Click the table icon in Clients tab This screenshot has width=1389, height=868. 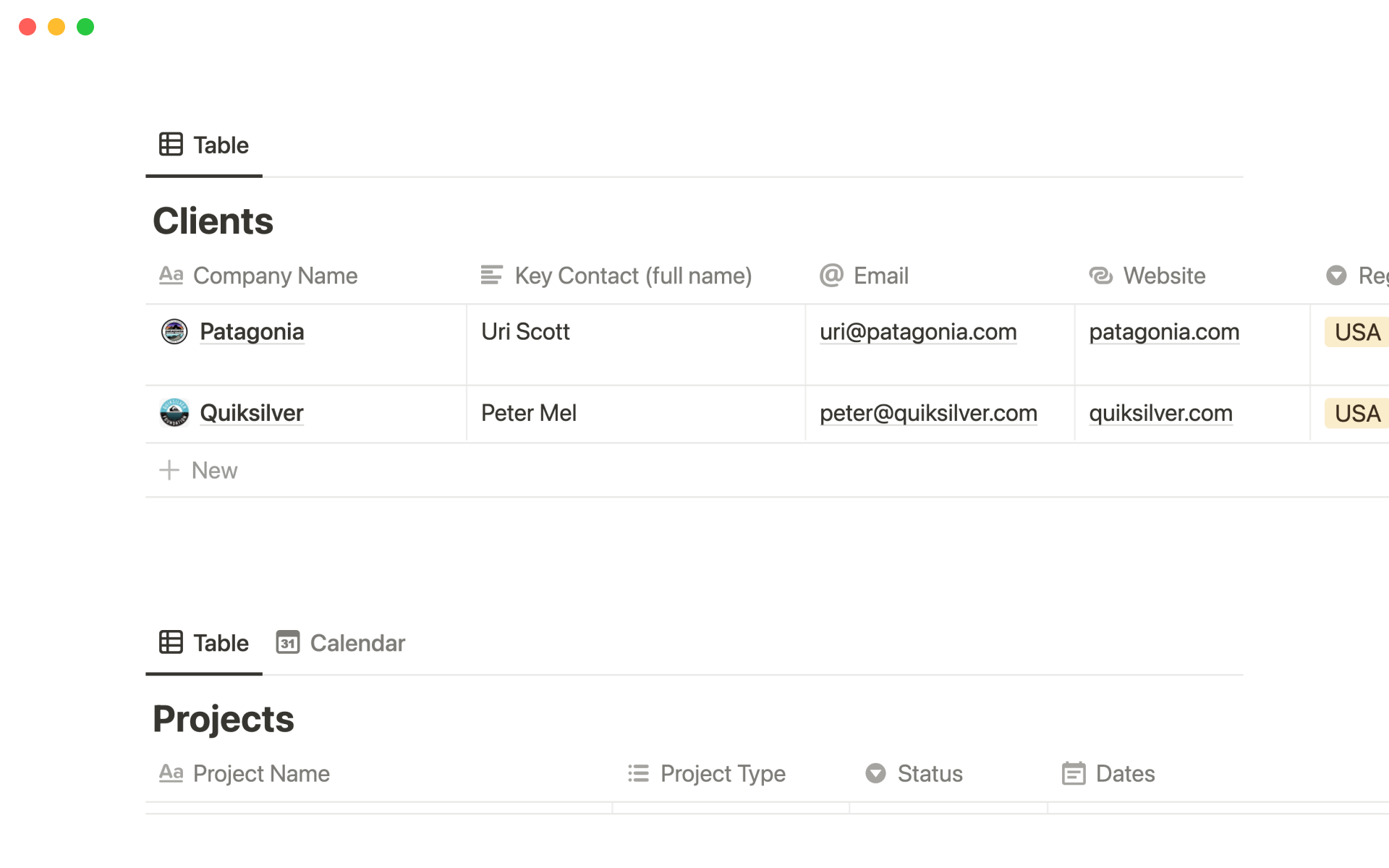(x=171, y=145)
